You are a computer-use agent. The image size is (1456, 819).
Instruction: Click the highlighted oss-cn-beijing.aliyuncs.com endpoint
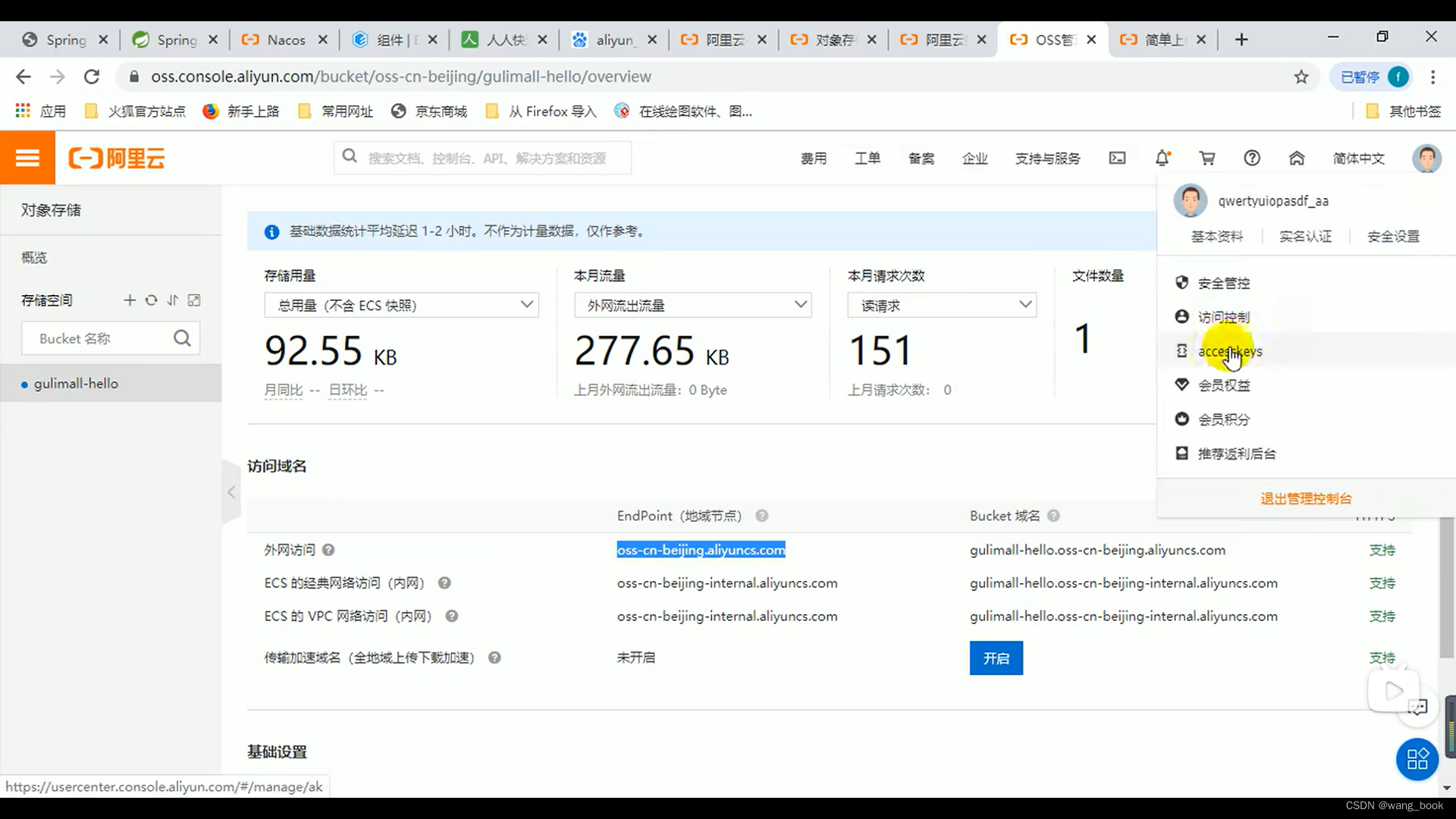pyautogui.click(x=701, y=550)
